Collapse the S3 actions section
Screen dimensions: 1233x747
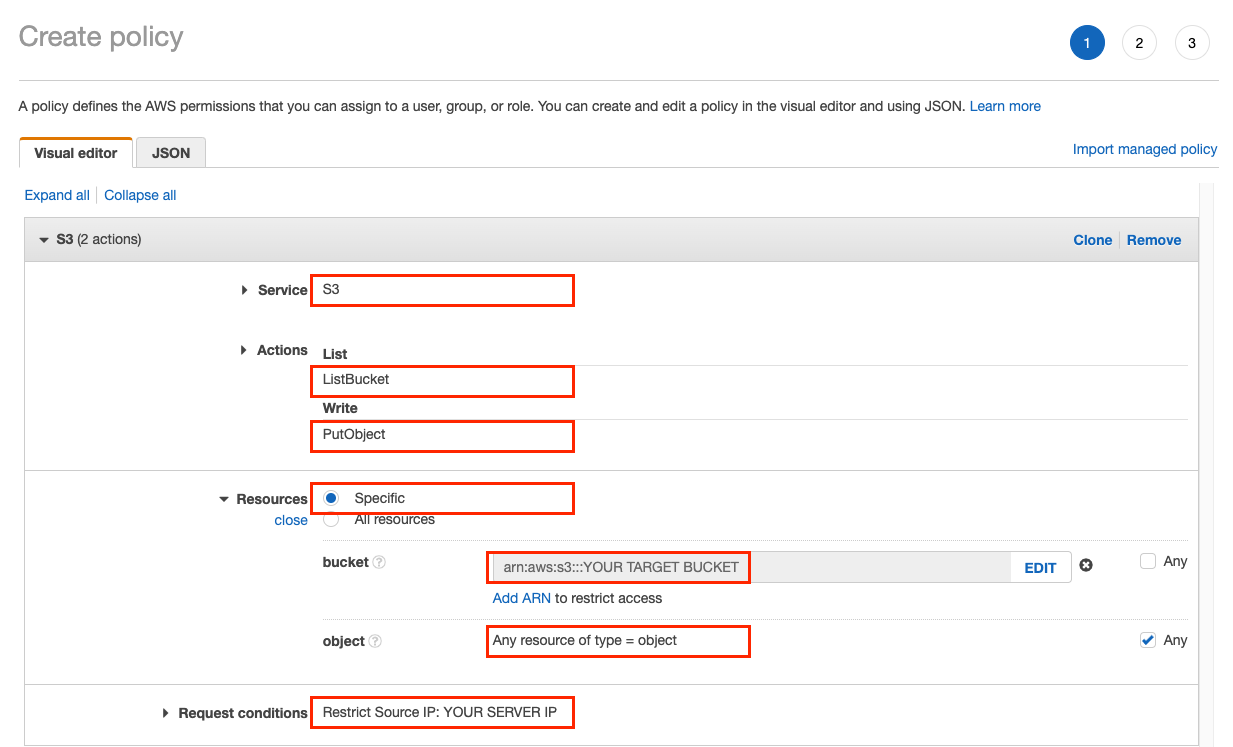tap(43, 240)
